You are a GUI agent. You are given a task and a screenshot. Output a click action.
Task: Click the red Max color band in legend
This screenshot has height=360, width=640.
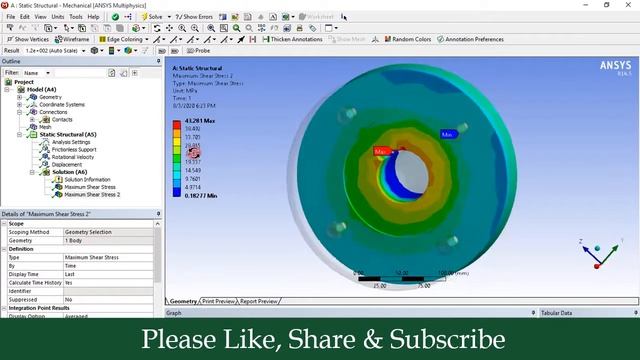(x=177, y=124)
